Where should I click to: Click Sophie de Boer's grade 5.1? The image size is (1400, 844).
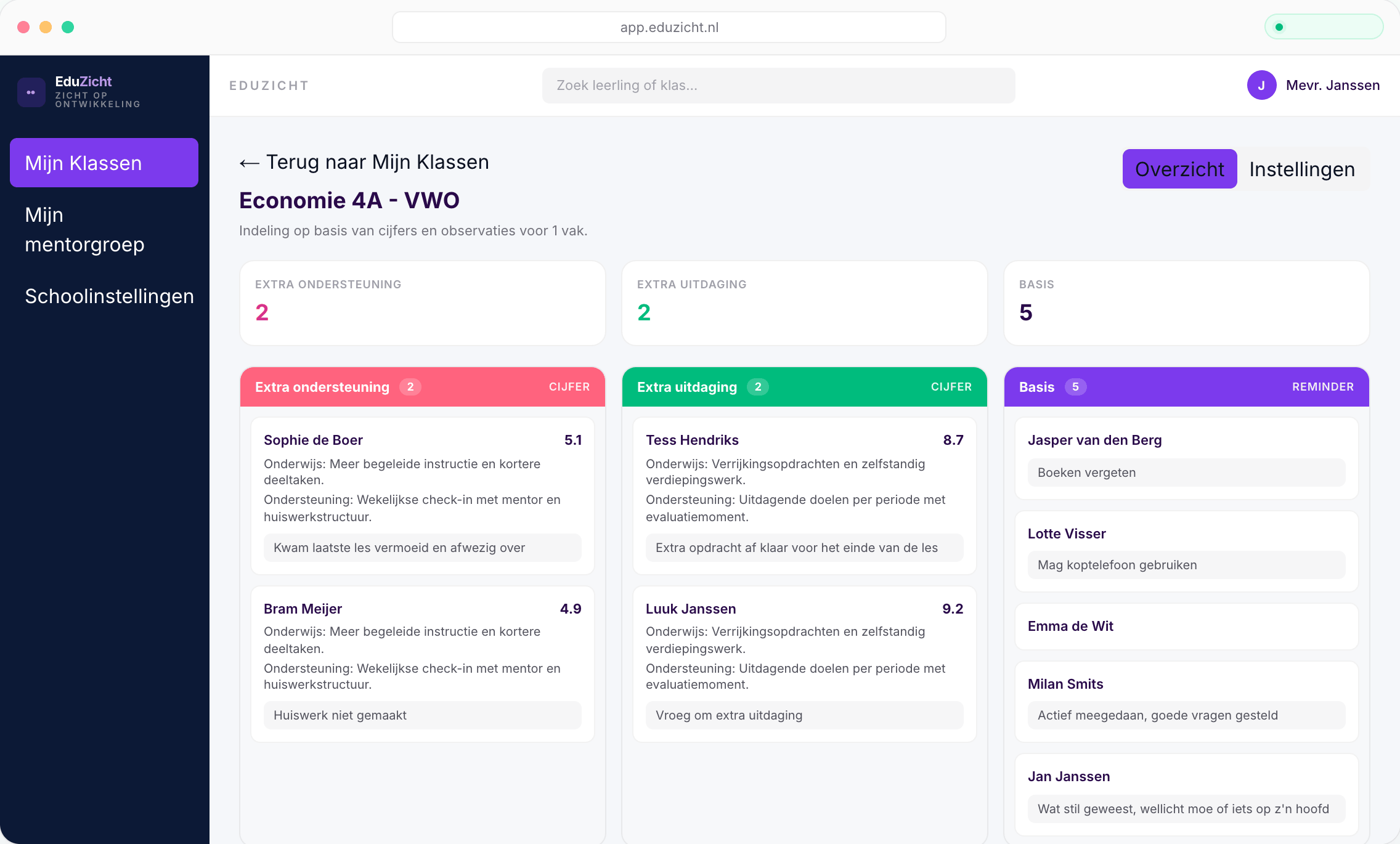pyautogui.click(x=573, y=440)
